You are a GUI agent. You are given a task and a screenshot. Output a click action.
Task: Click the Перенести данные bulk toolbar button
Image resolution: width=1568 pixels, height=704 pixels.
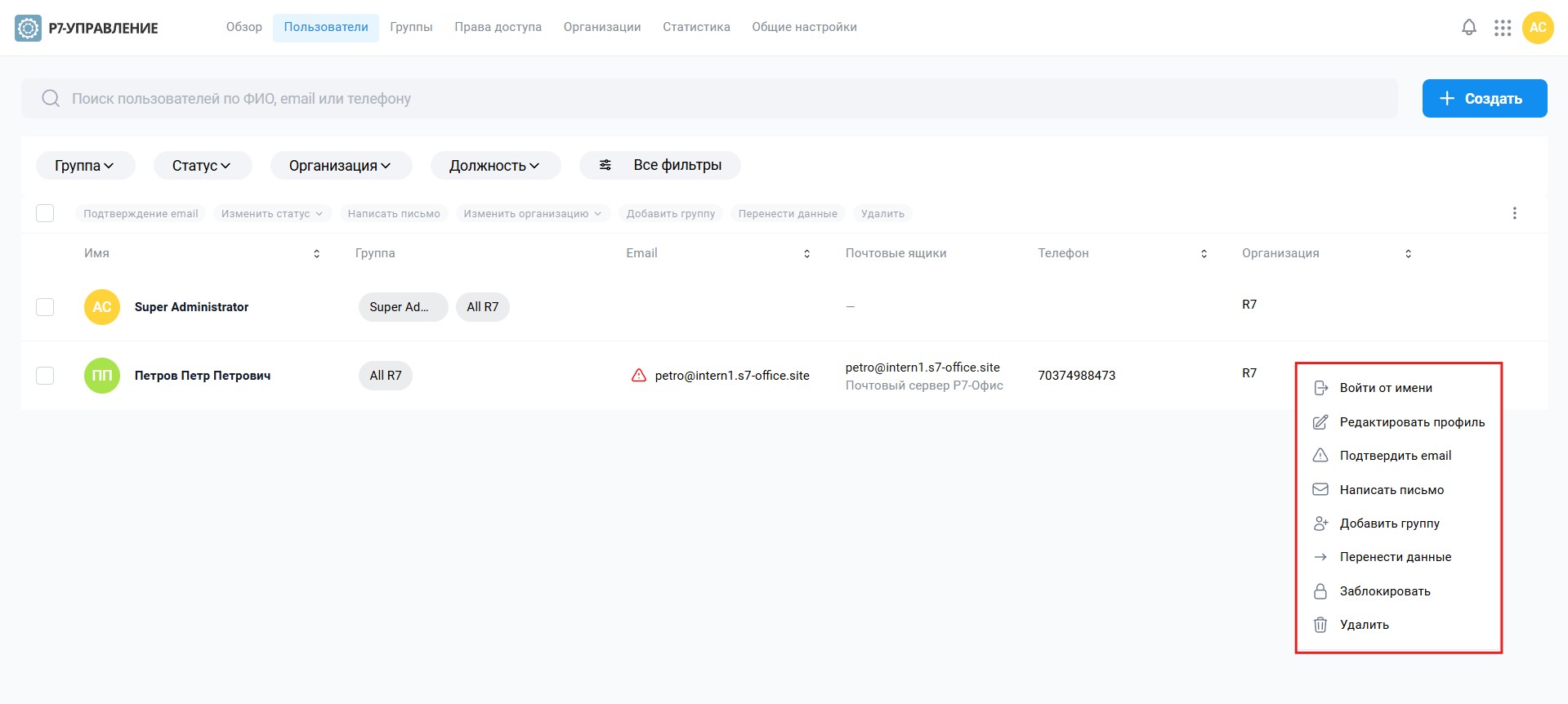[x=788, y=214]
